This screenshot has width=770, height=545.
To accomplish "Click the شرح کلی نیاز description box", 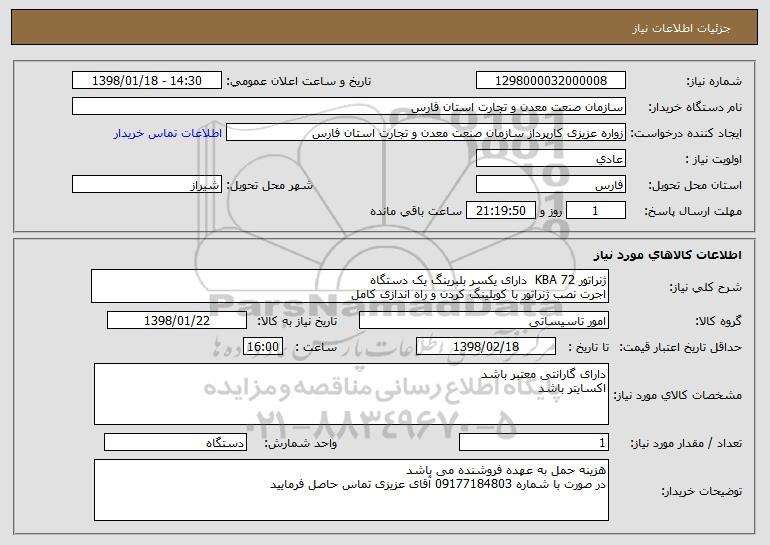I will tap(350, 286).
